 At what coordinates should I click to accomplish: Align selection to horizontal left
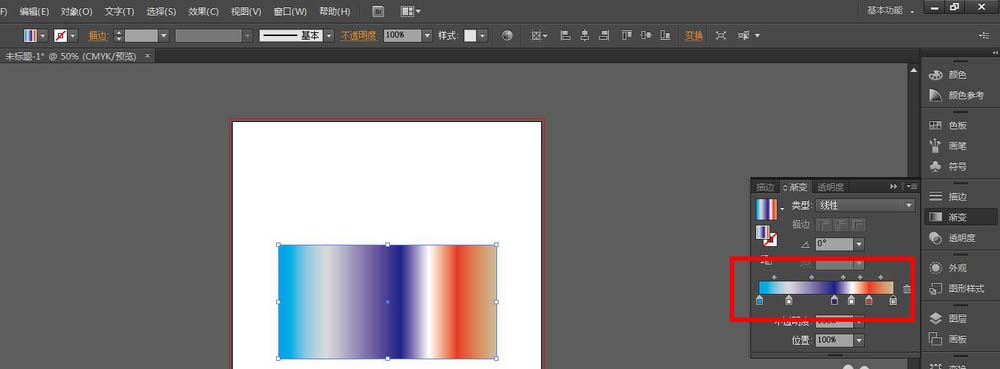pos(565,36)
